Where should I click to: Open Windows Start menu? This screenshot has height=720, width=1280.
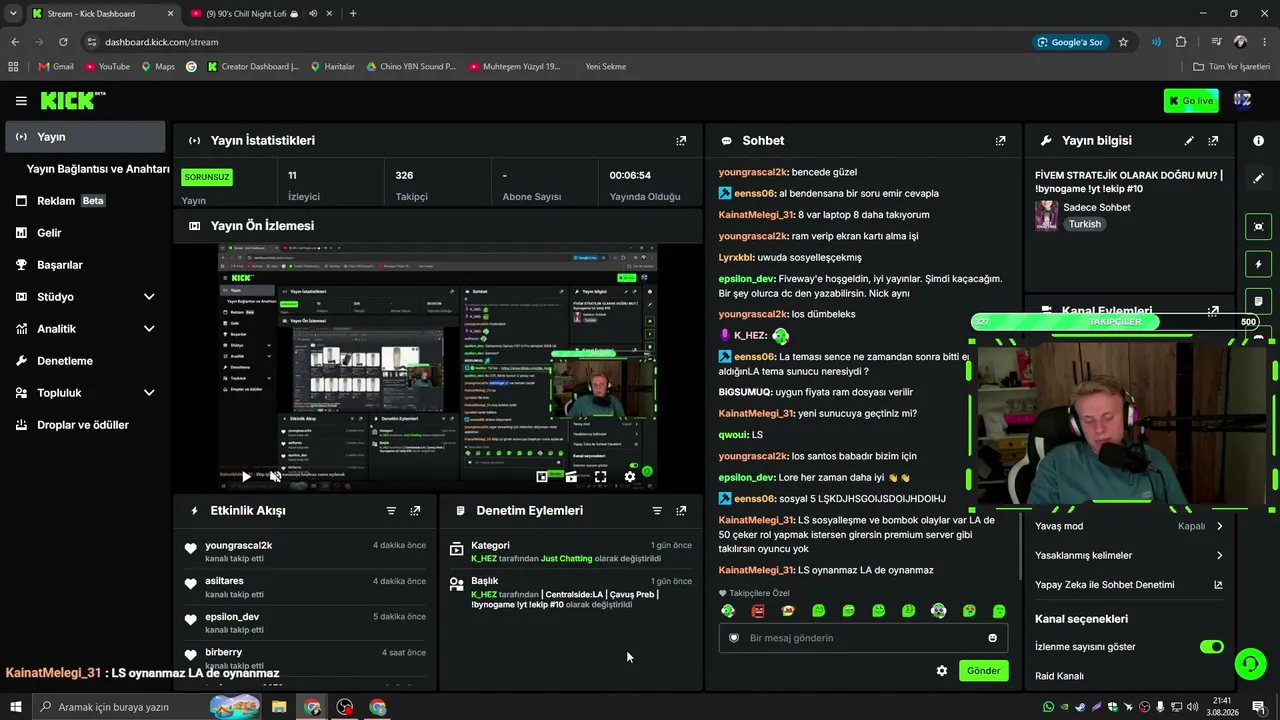[15, 707]
